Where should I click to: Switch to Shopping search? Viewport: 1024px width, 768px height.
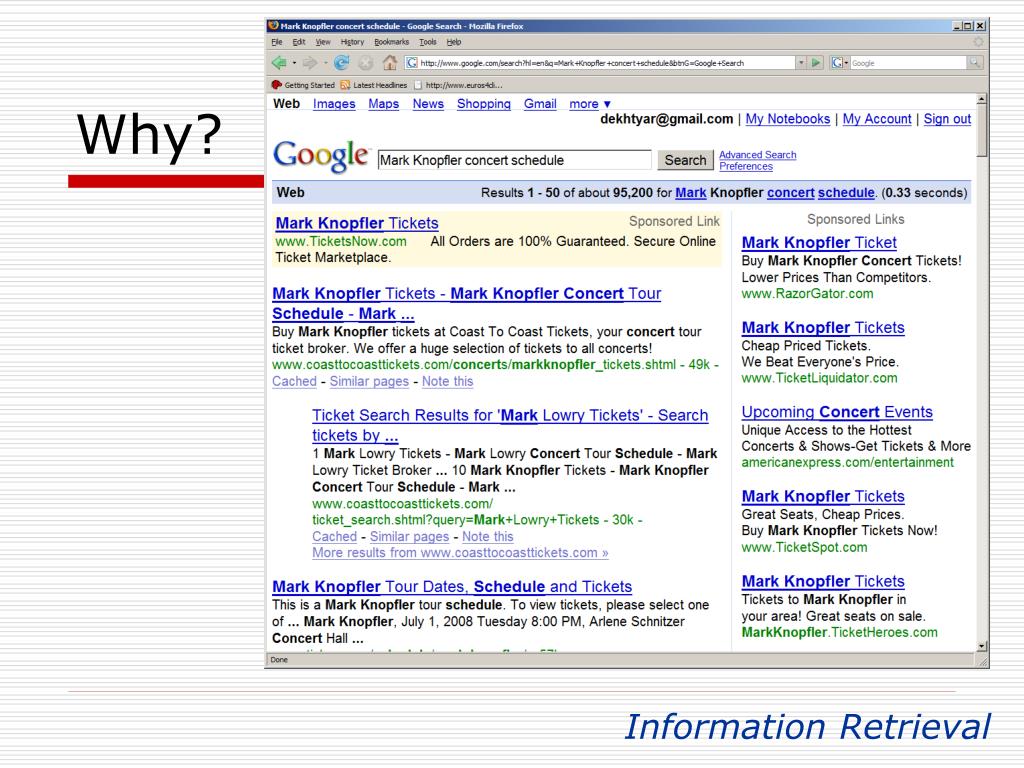pyautogui.click(x=483, y=104)
